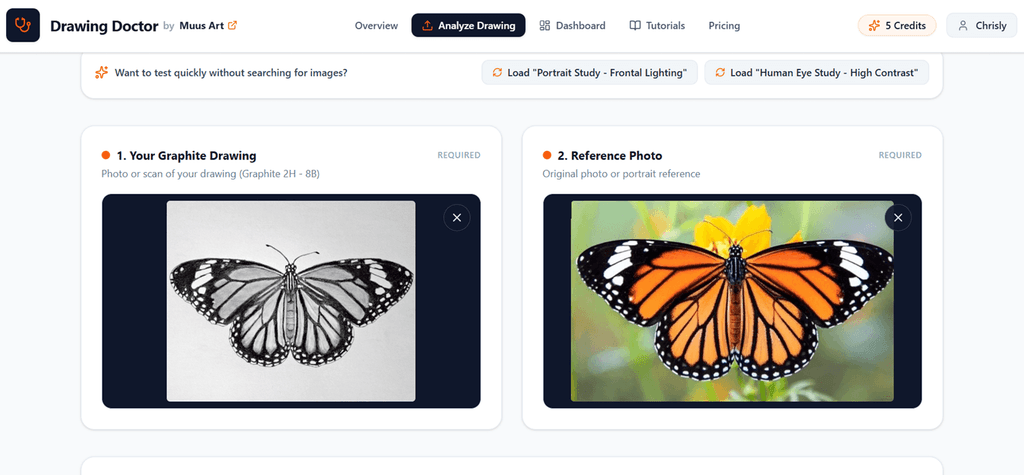Select the Analyze Drawing tab

pos(468,25)
